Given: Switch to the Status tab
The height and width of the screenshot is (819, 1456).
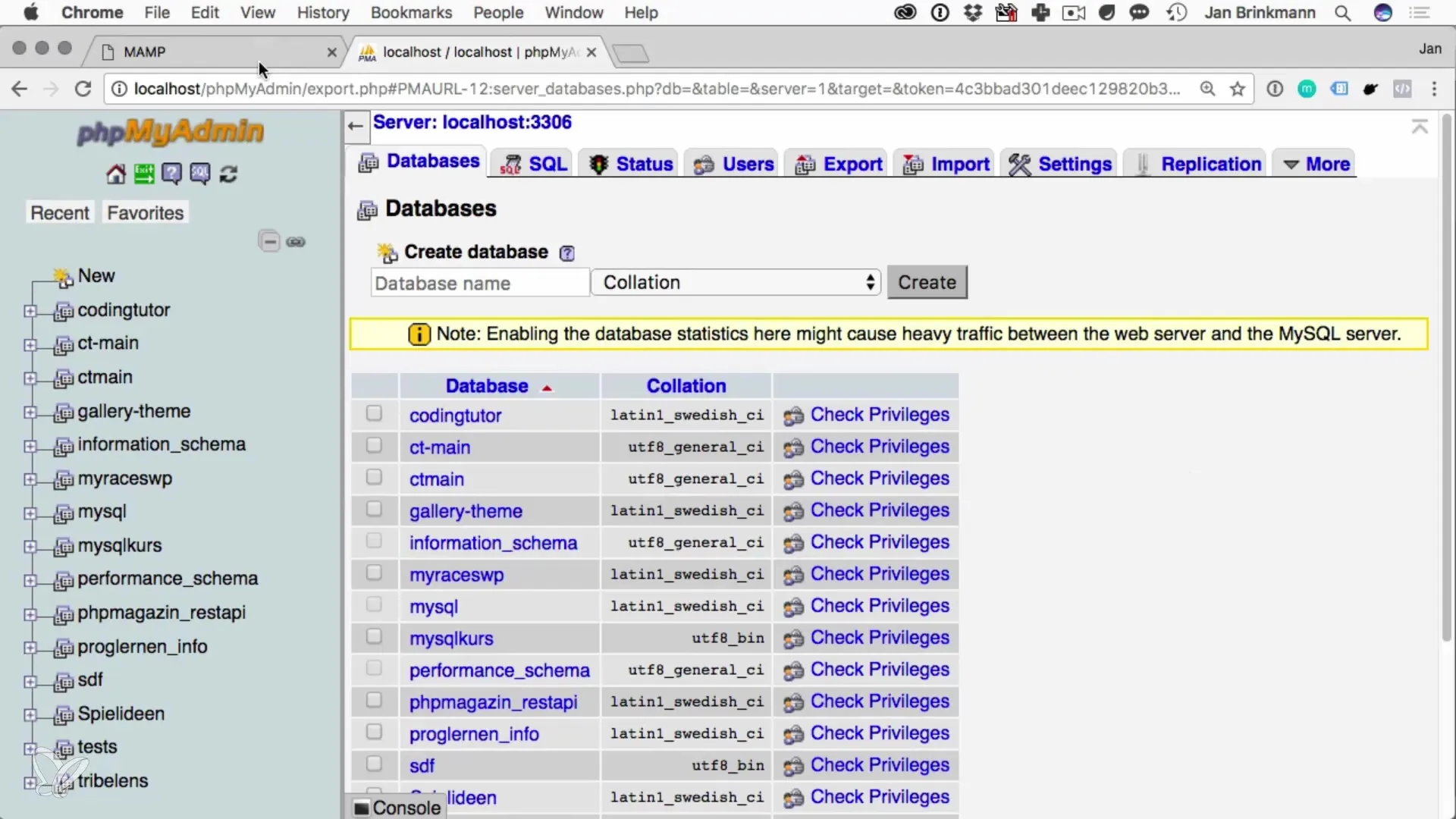Looking at the screenshot, I should (x=631, y=164).
